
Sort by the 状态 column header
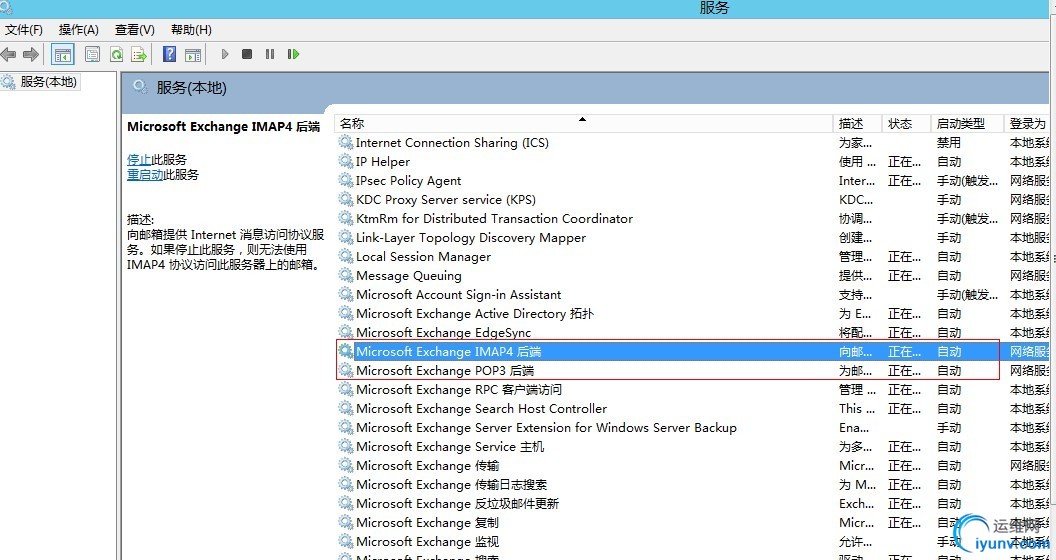tap(906, 123)
